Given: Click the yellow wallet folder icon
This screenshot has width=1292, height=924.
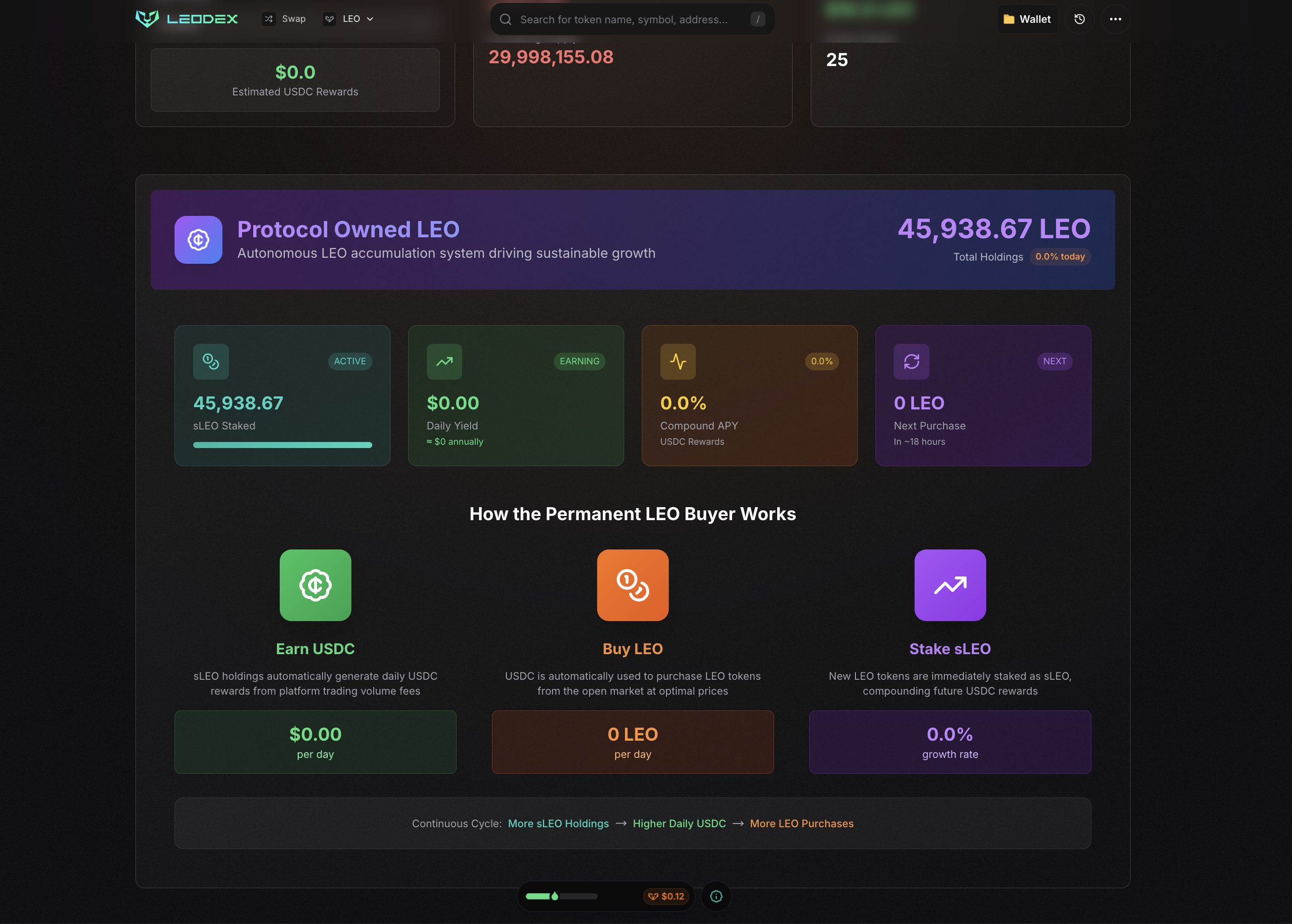Looking at the screenshot, I should point(1009,20).
